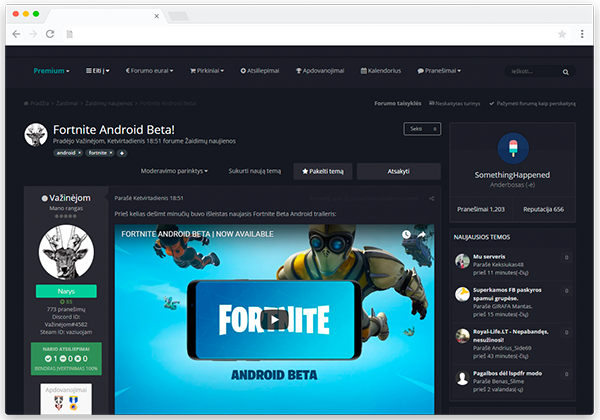Expand the Seksi follow dropdown
The height and width of the screenshot is (420, 600).
[x=422, y=129]
